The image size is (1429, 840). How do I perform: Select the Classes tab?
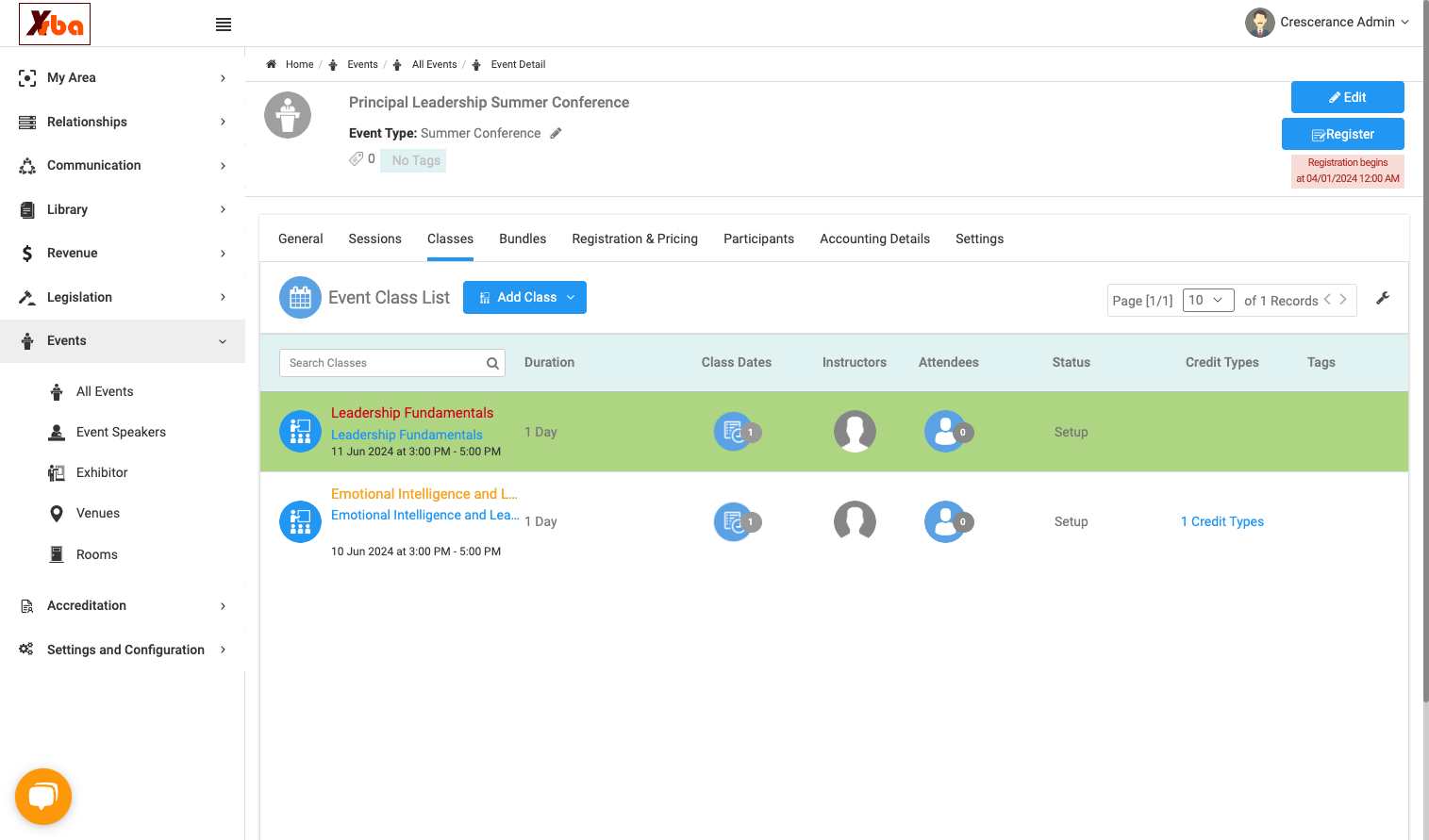tap(450, 239)
